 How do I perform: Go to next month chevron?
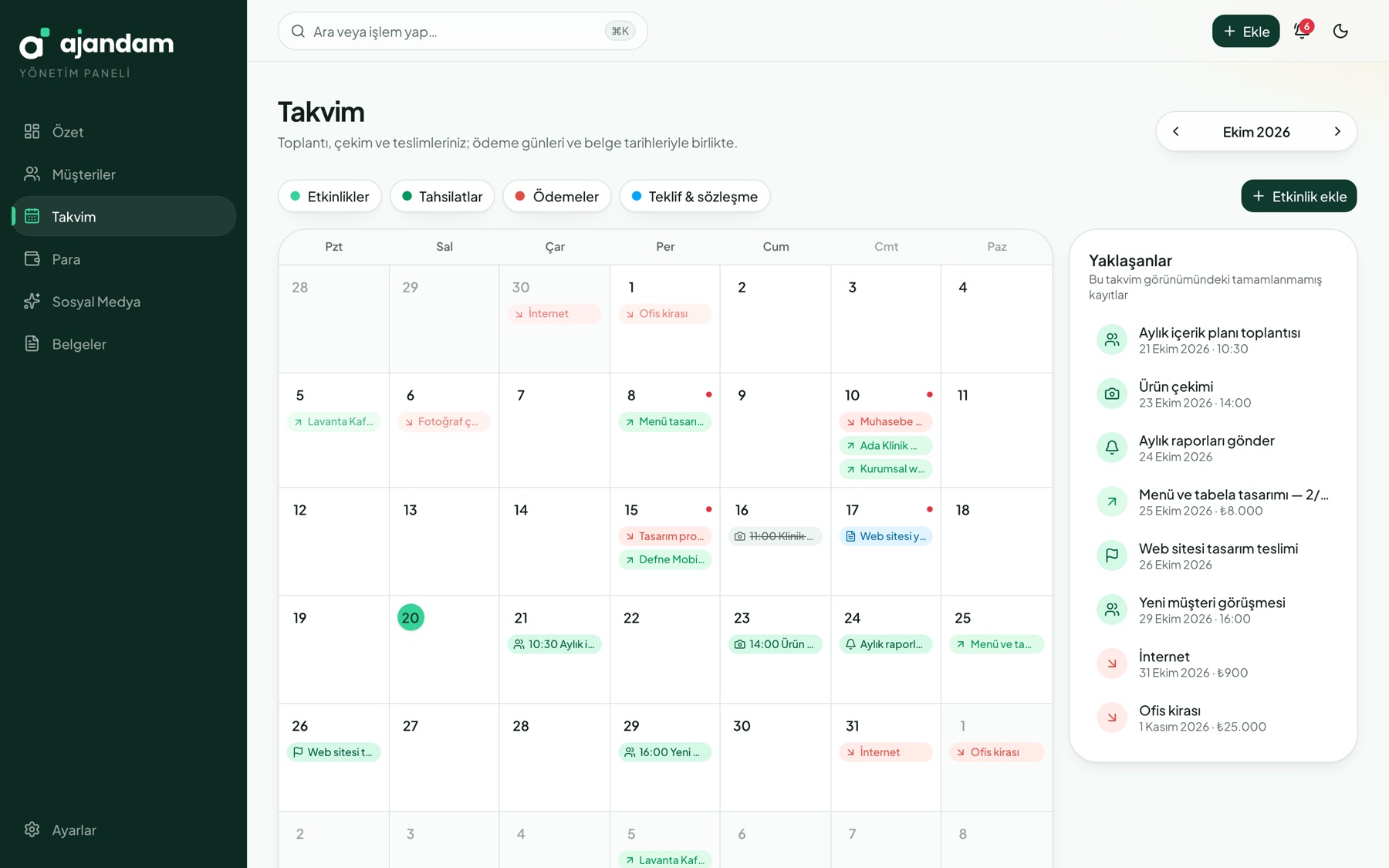click(x=1337, y=131)
